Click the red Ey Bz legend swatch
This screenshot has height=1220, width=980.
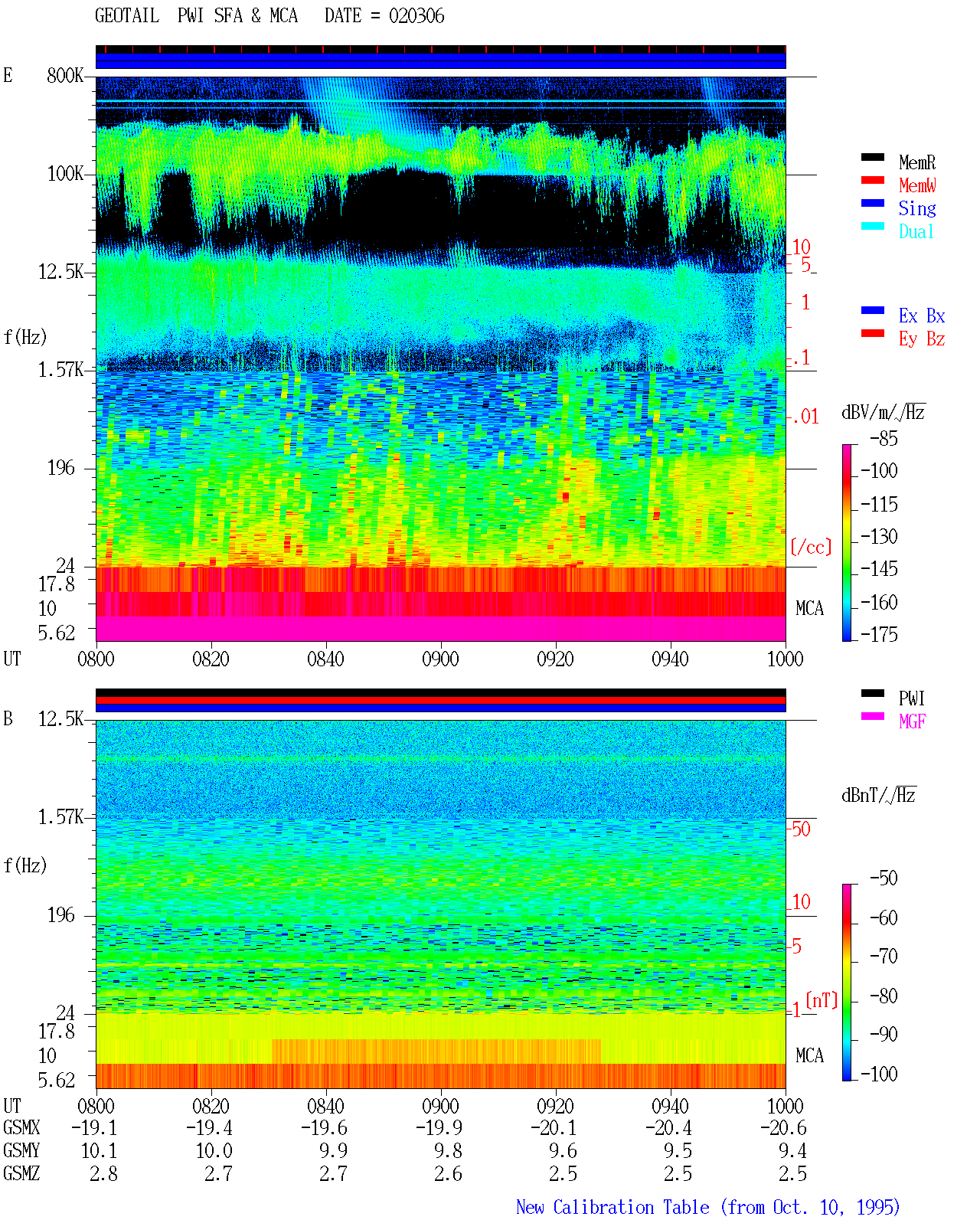click(x=873, y=334)
